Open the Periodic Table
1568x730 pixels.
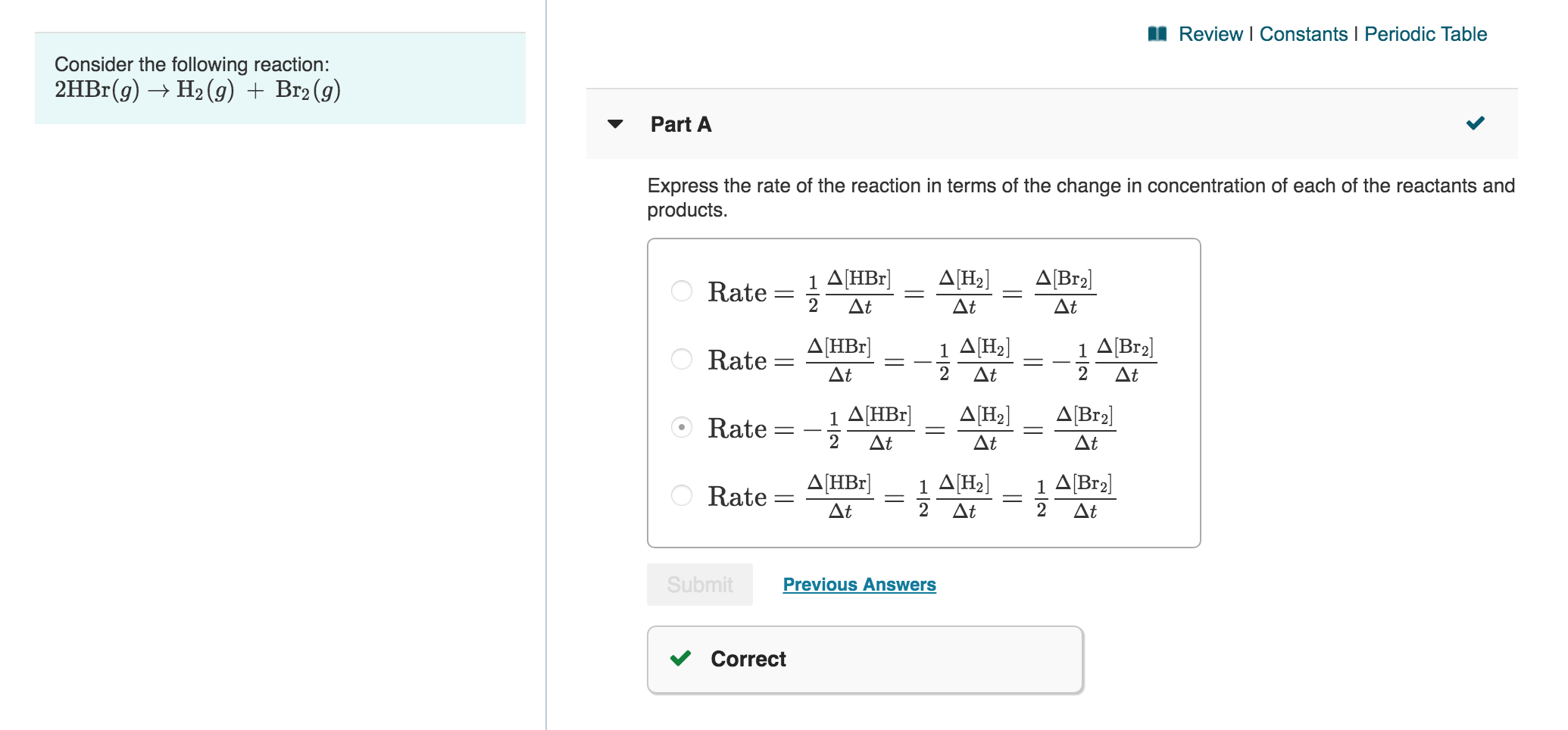tap(1424, 33)
